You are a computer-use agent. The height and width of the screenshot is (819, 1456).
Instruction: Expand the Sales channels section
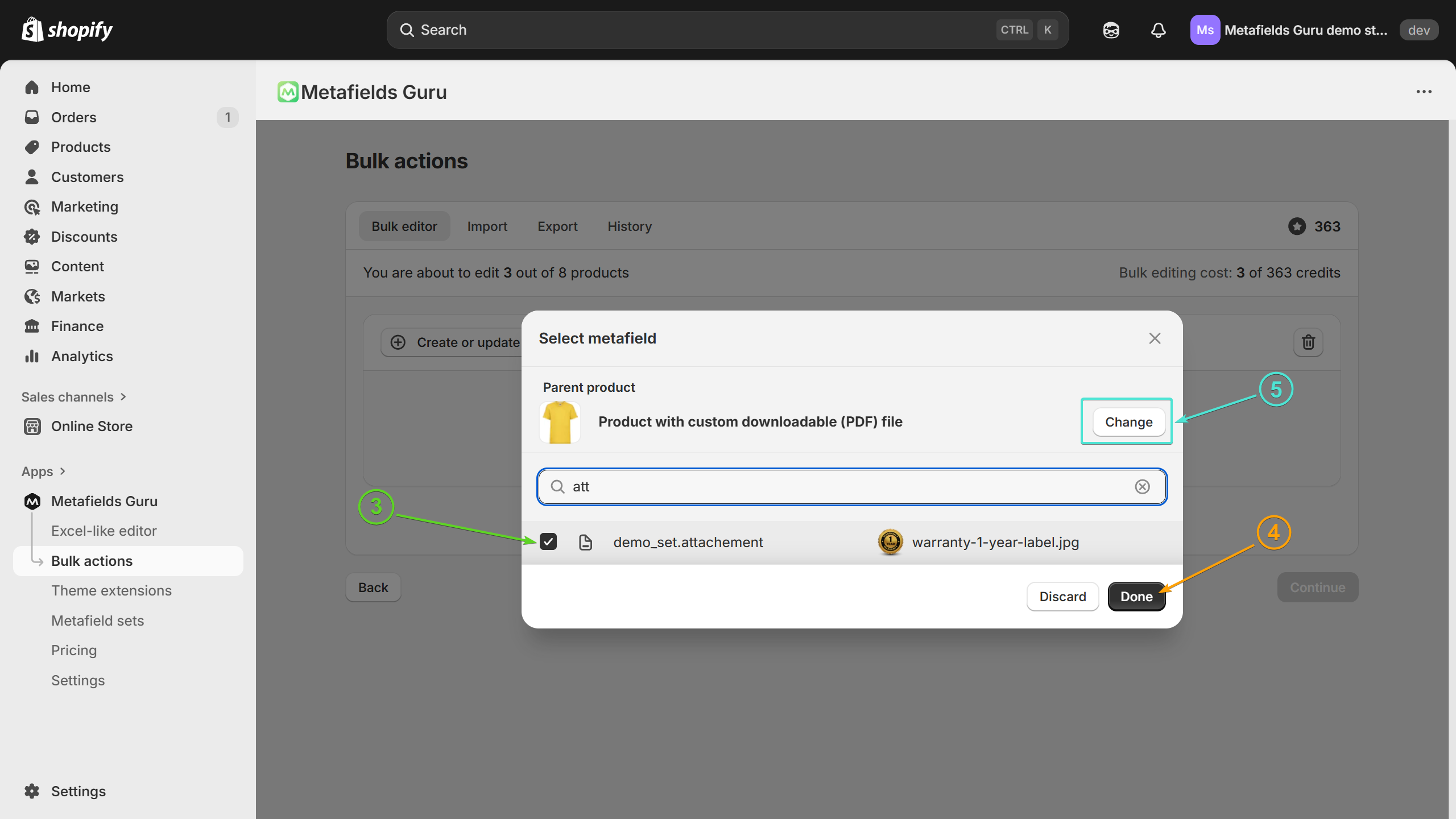click(74, 397)
